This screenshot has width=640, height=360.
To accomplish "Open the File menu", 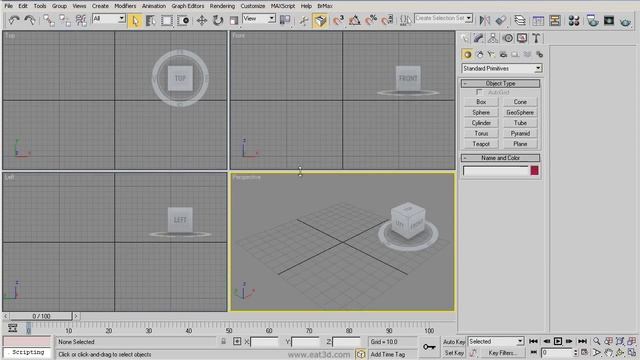I will coord(8,6).
